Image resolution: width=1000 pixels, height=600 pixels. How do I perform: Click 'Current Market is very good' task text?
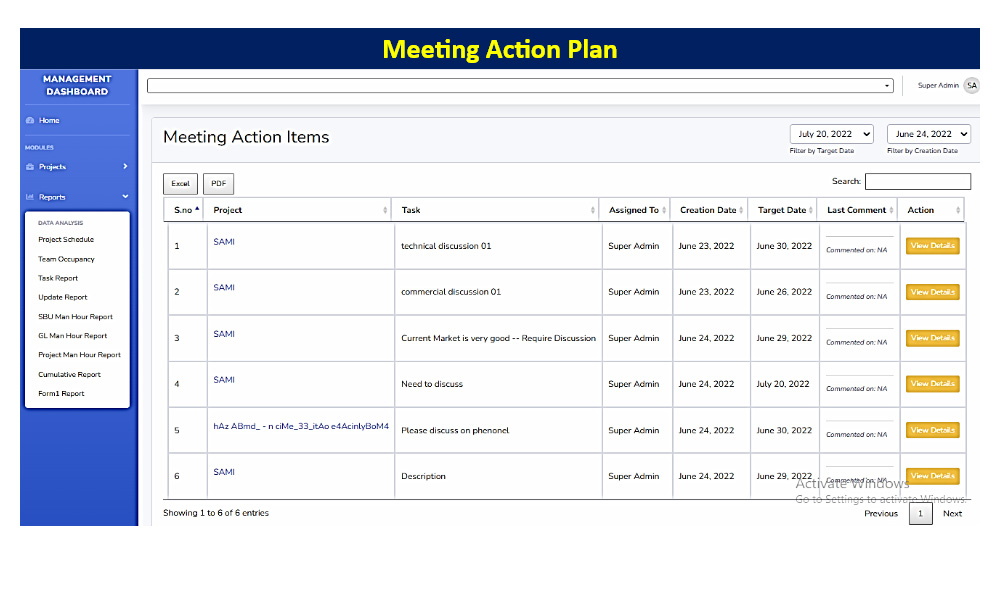498,338
